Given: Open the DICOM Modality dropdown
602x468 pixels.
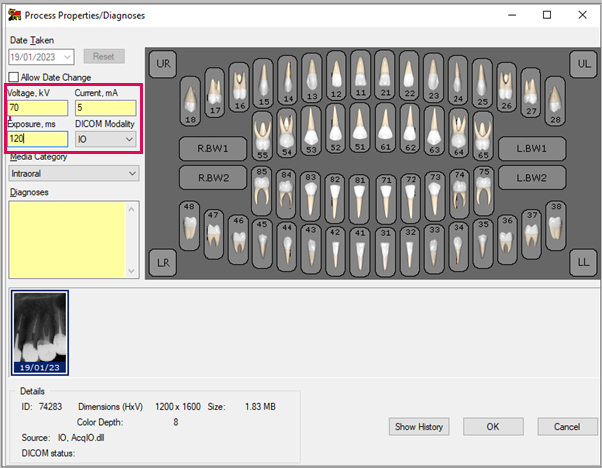Looking at the screenshot, I should (129, 139).
